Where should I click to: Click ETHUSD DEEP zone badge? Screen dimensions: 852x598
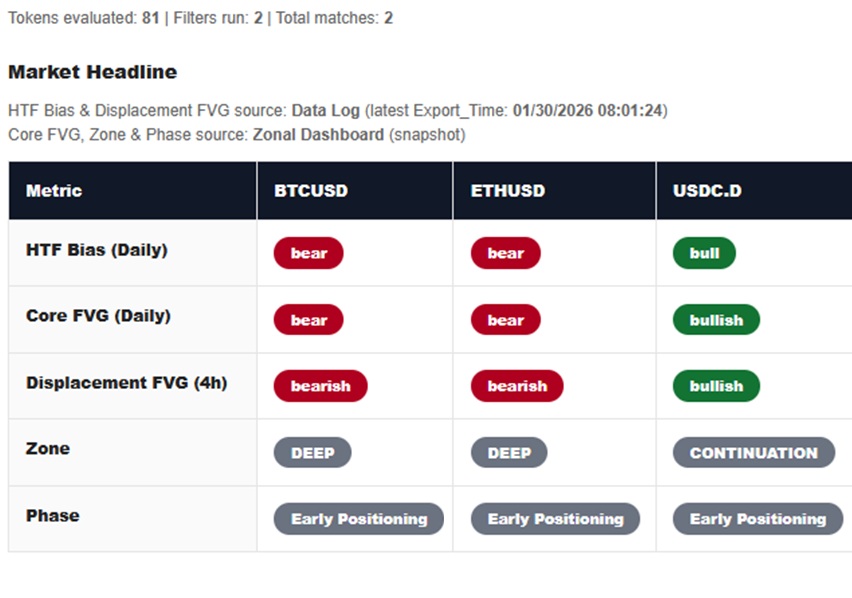coord(509,452)
